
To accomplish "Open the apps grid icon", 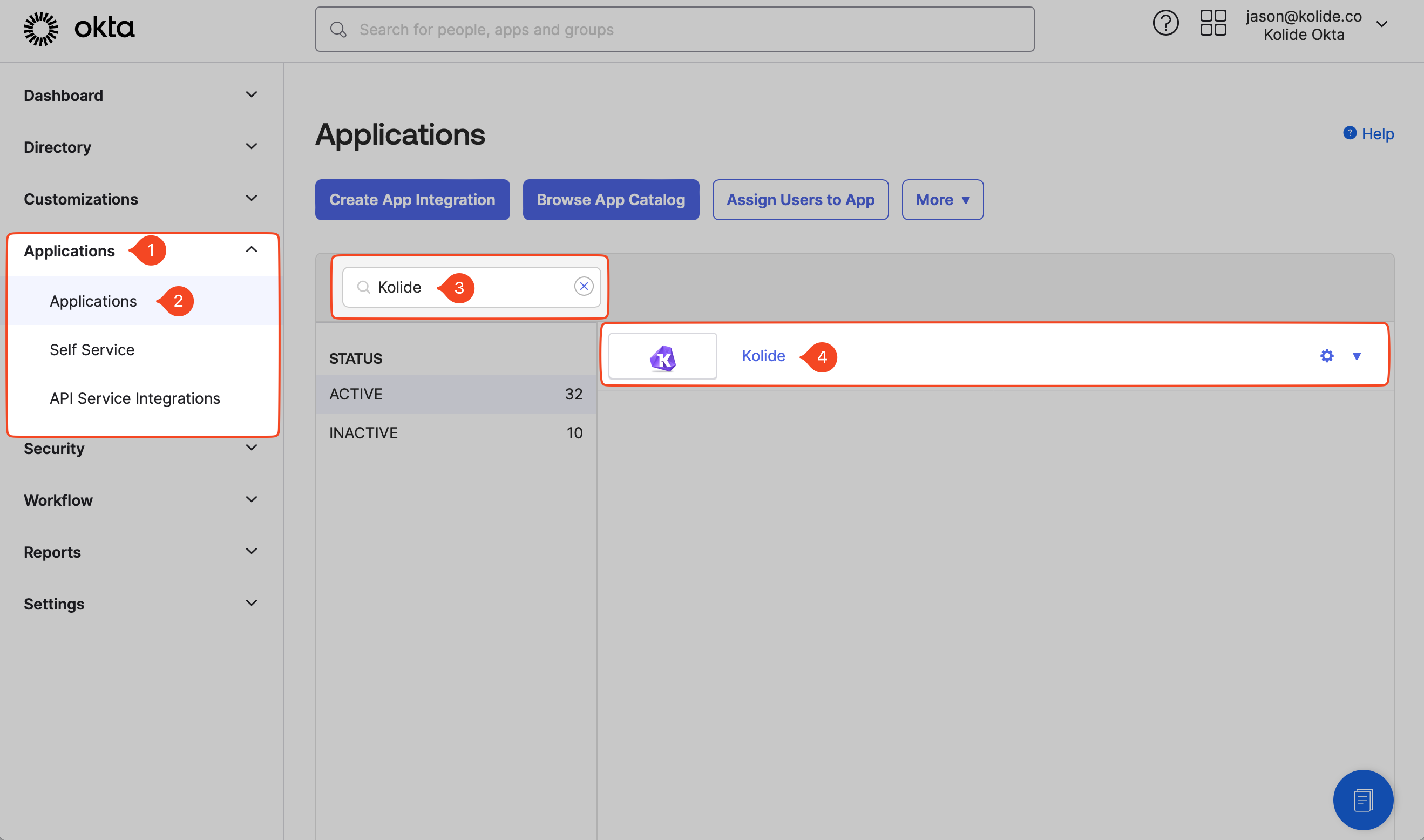I will [1213, 23].
